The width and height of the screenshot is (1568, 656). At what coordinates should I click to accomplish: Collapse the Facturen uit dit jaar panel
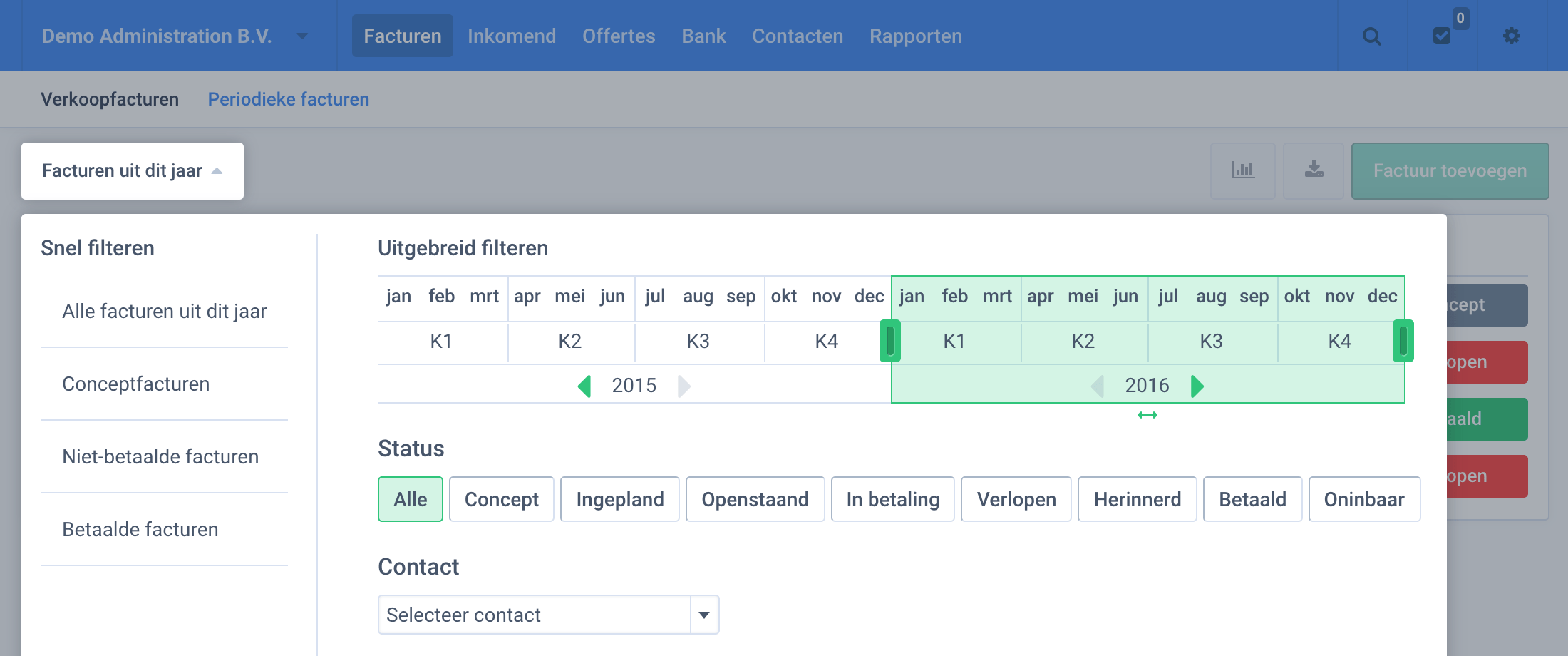pyautogui.click(x=132, y=170)
